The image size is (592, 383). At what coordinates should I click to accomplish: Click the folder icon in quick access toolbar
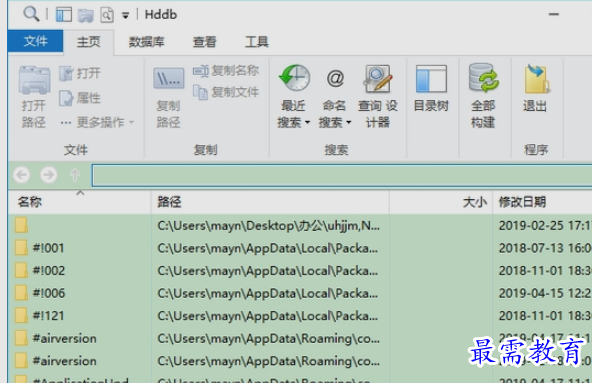coord(86,15)
